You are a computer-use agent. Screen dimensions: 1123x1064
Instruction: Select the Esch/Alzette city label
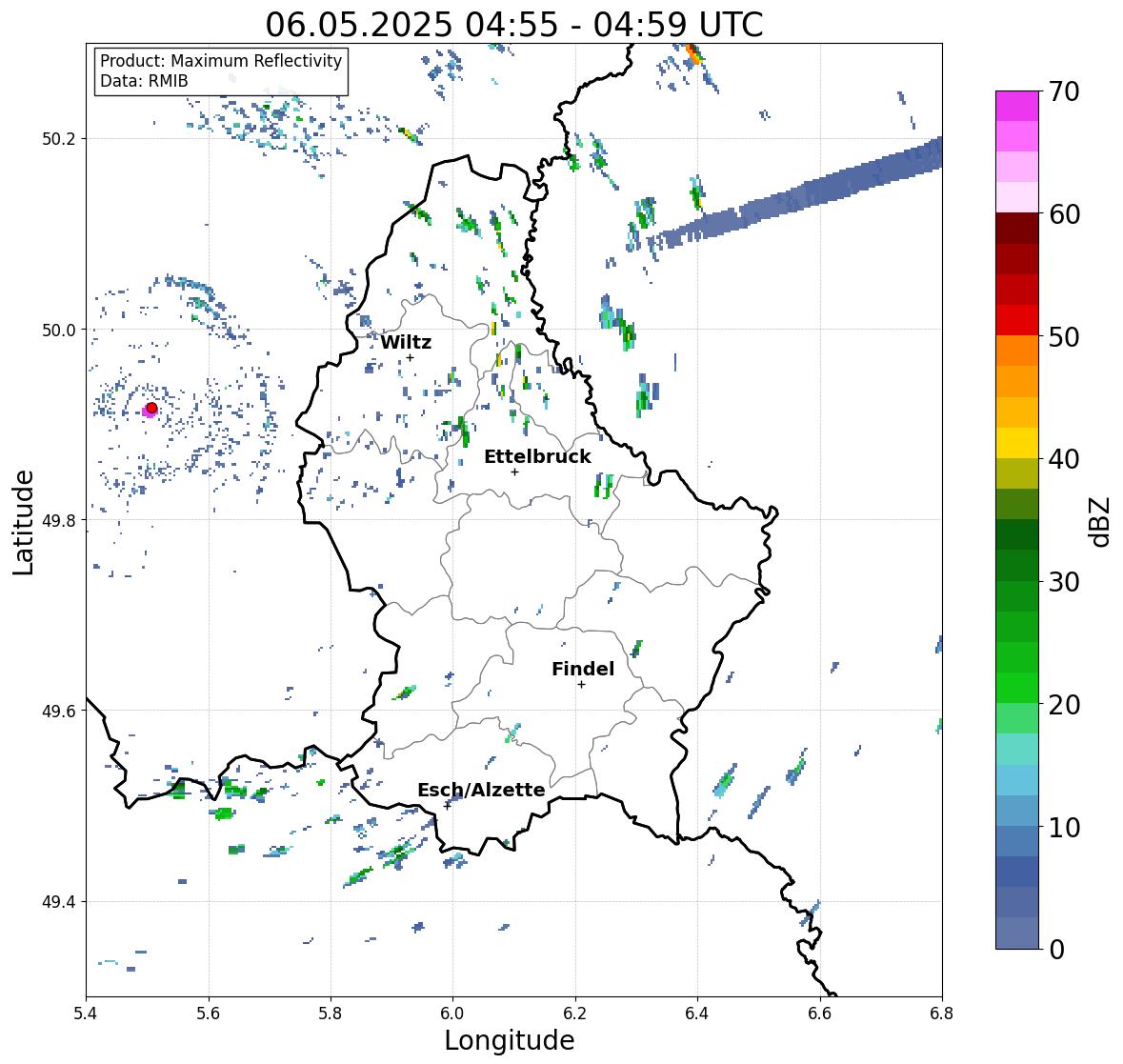click(x=481, y=790)
